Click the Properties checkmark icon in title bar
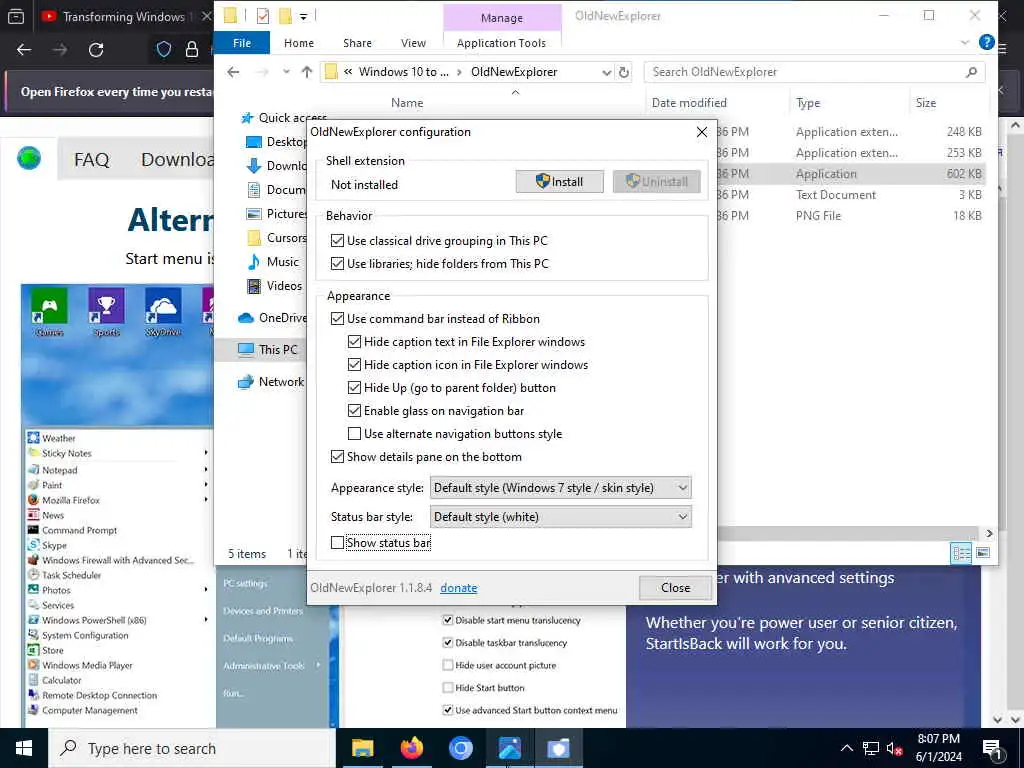1024x768 pixels. (x=263, y=16)
